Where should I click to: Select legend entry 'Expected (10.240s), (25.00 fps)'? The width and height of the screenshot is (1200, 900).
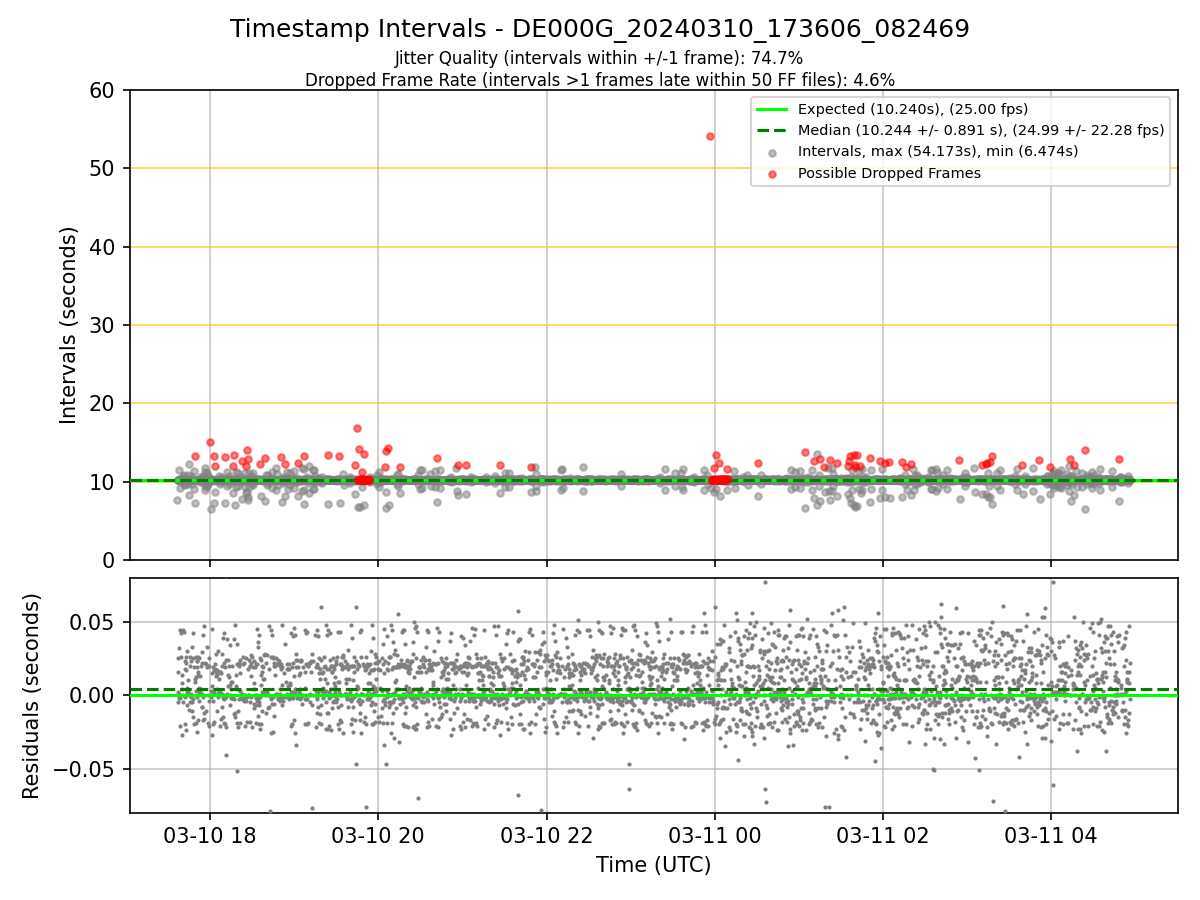pos(913,109)
